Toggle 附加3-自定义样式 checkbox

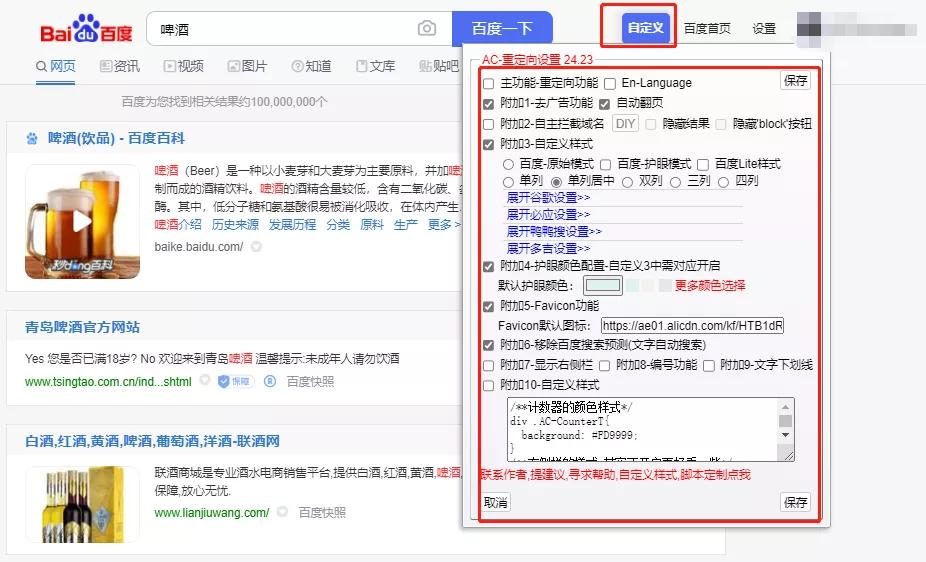coord(488,145)
